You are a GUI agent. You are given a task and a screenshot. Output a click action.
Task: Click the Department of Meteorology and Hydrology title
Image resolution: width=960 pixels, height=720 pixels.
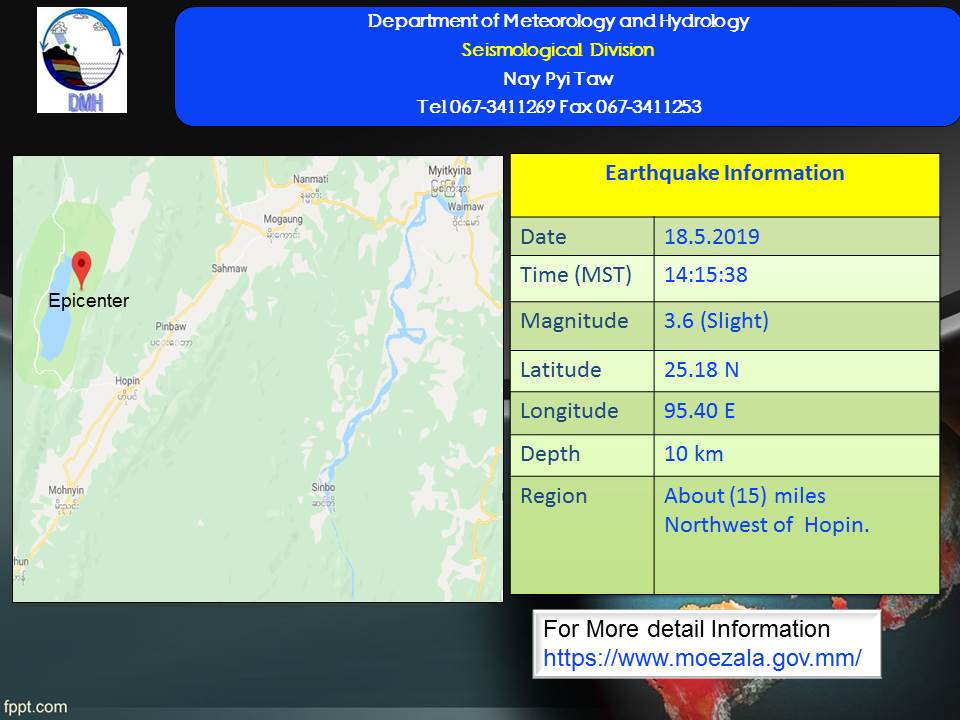pyautogui.click(x=558, y=21)
